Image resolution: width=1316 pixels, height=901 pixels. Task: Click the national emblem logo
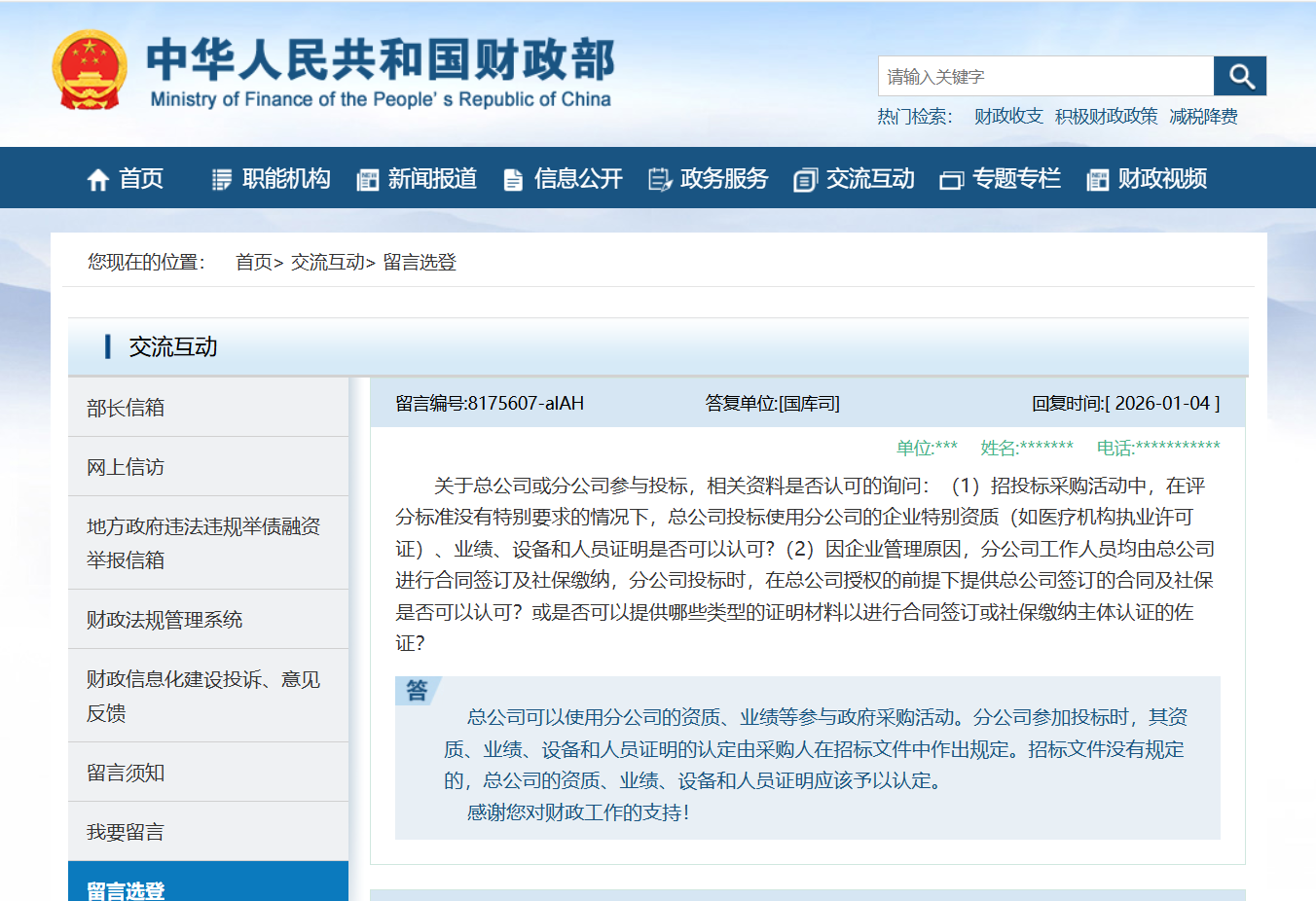coord(90,70)
